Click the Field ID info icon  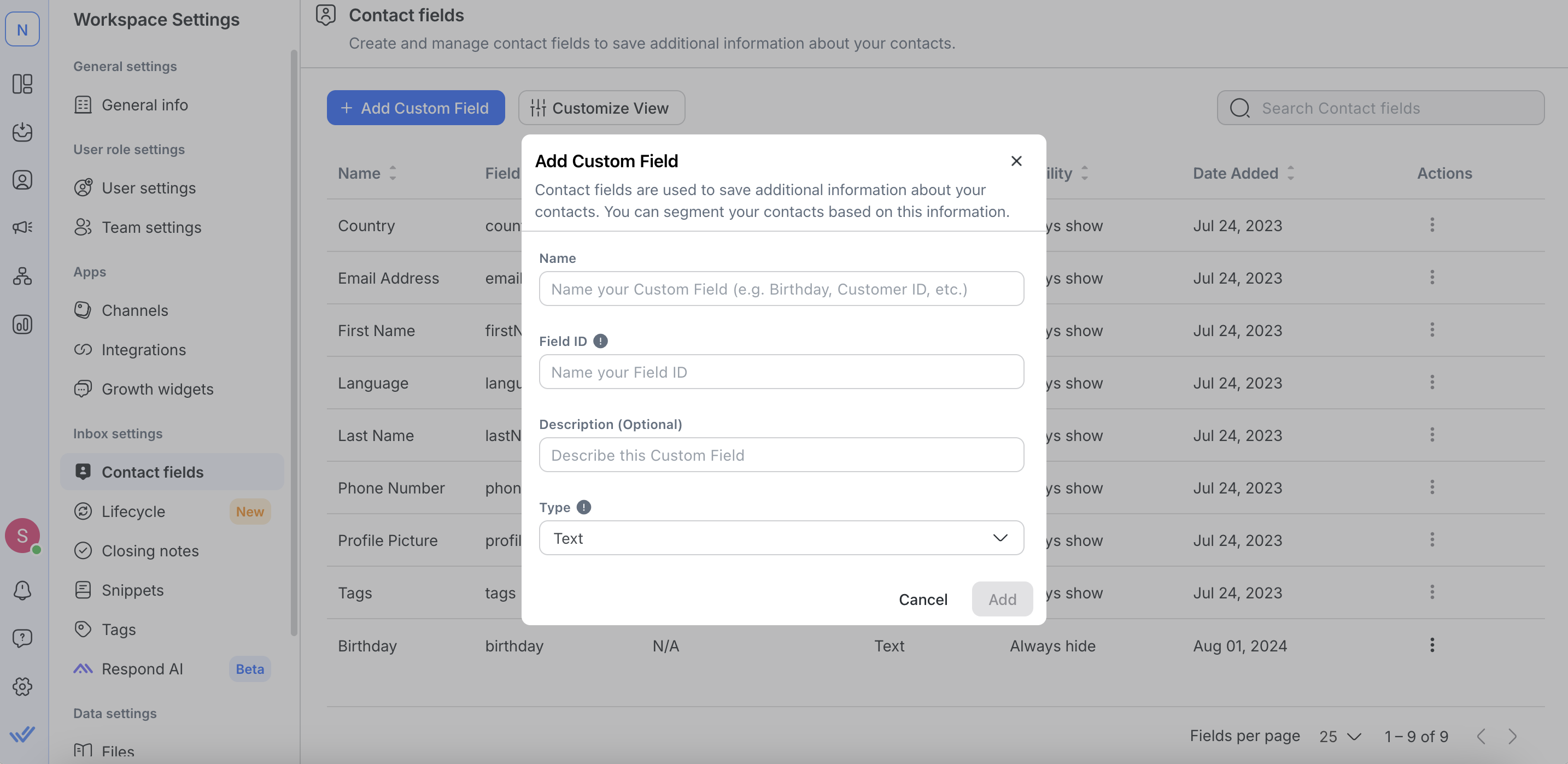600,341
